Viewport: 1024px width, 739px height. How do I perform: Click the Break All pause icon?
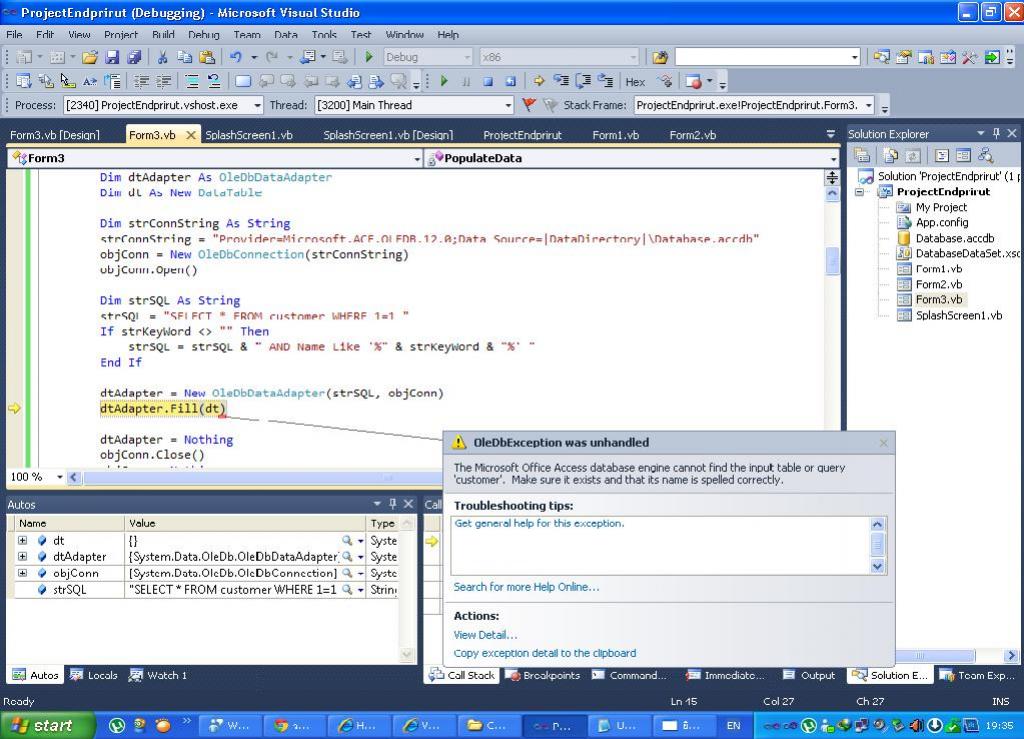tap(466, 82)
